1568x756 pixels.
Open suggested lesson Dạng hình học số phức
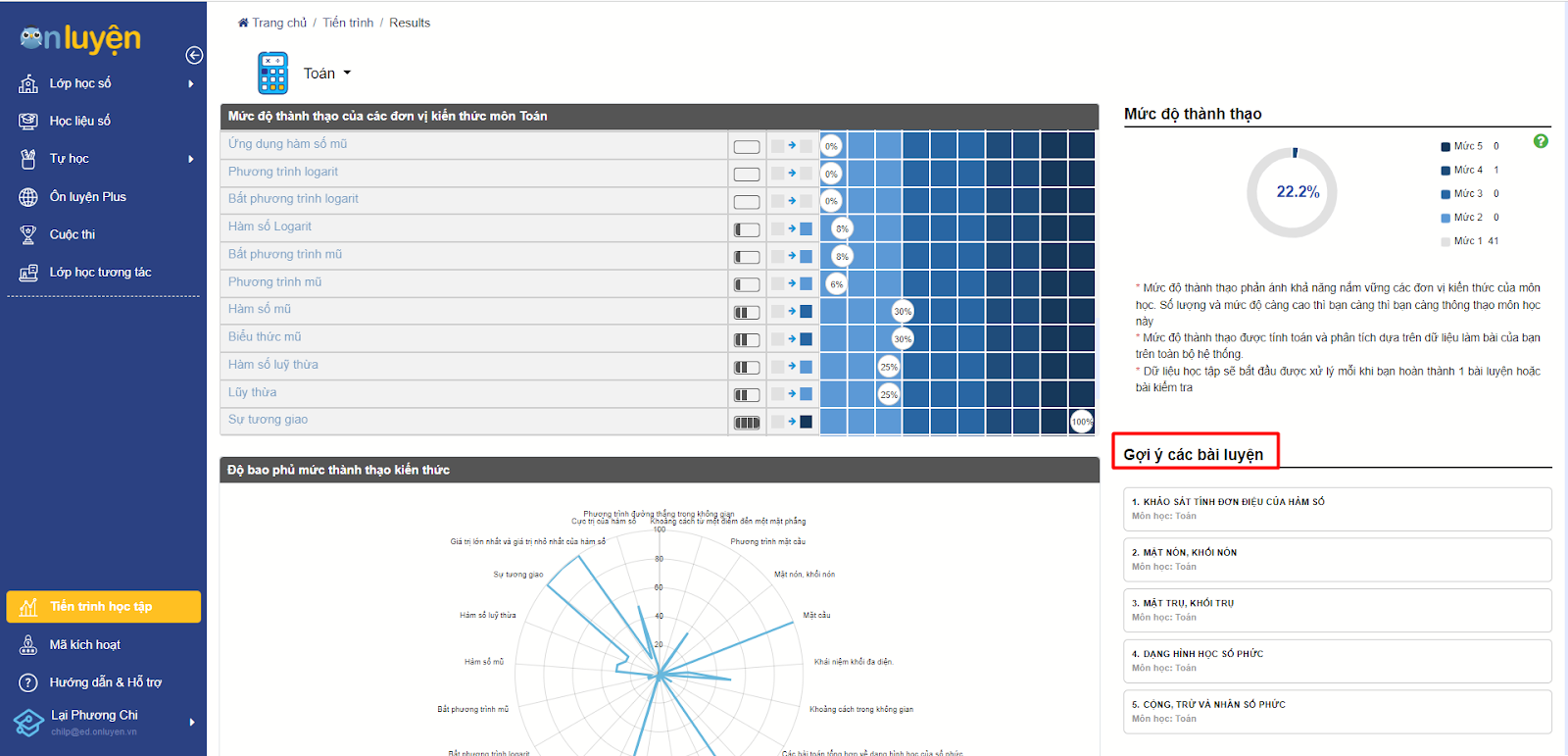click(x=1338, y=661)
